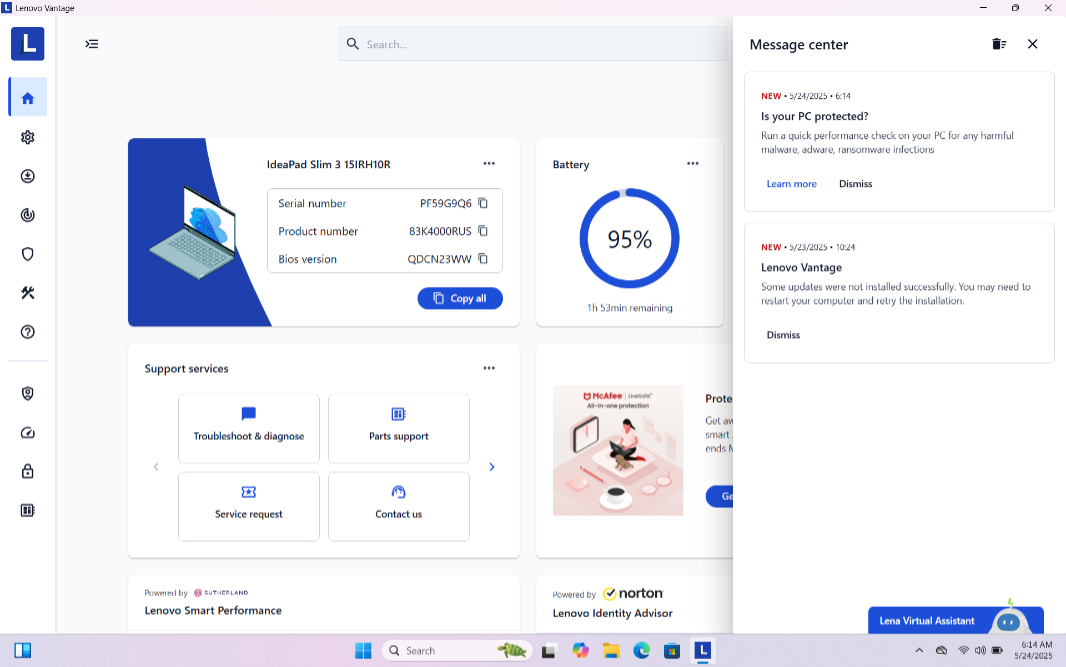Copy the Serial number value
Viewport: 1066px width, 667px height.
(483, 203)
